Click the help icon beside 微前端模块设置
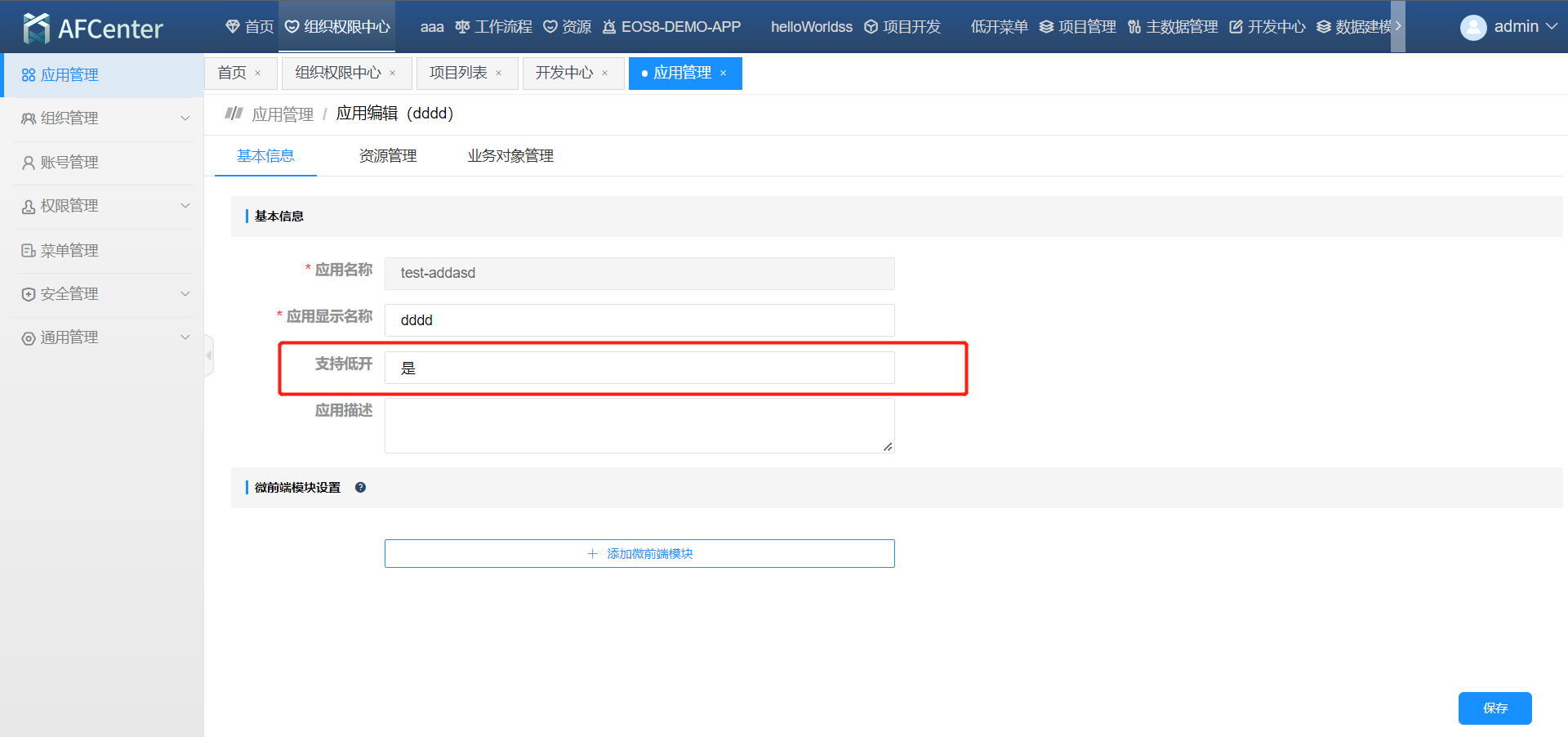 coord(360,488)
